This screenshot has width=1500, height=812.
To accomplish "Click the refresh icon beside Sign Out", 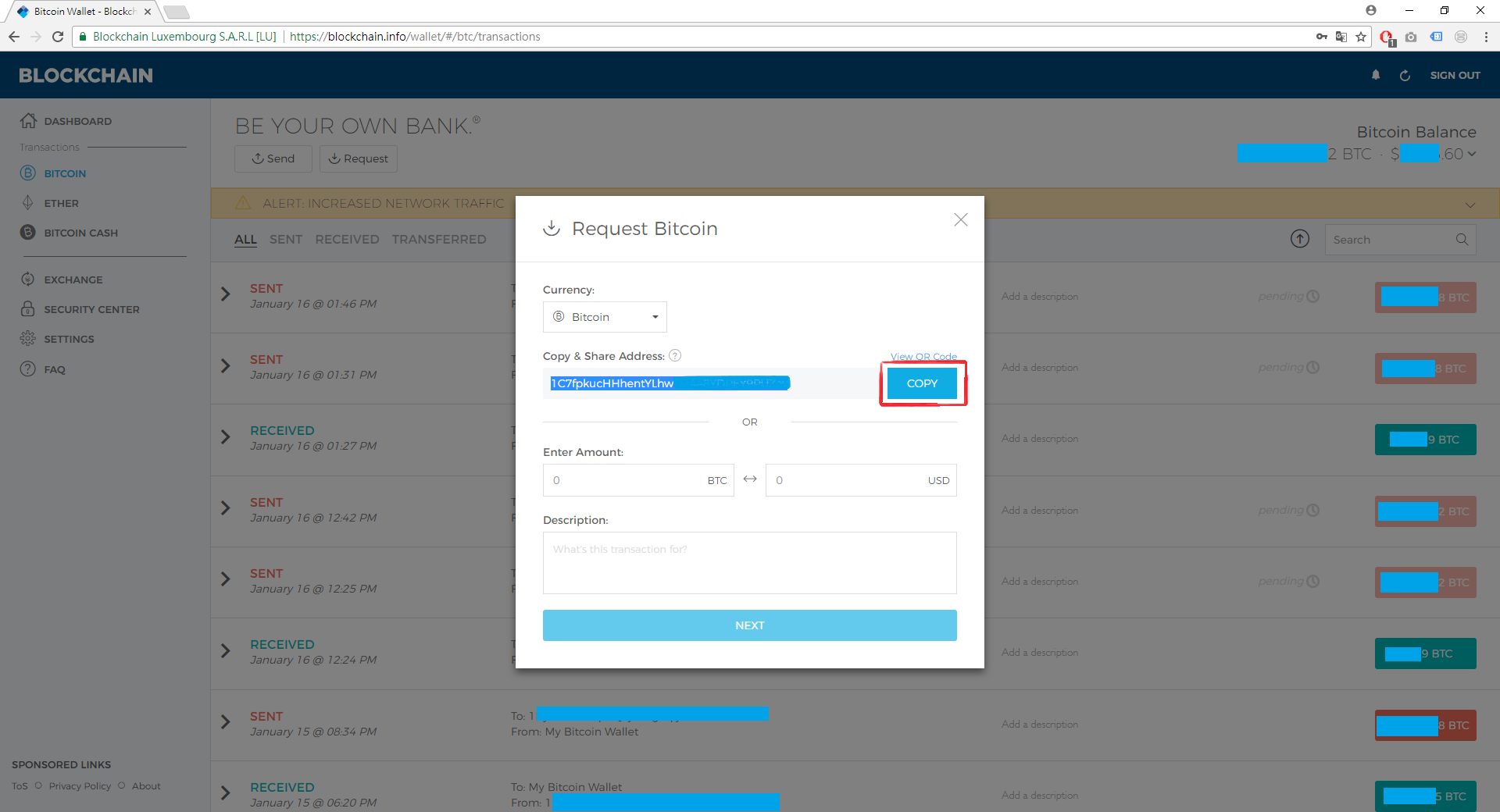I will 1405,76.
